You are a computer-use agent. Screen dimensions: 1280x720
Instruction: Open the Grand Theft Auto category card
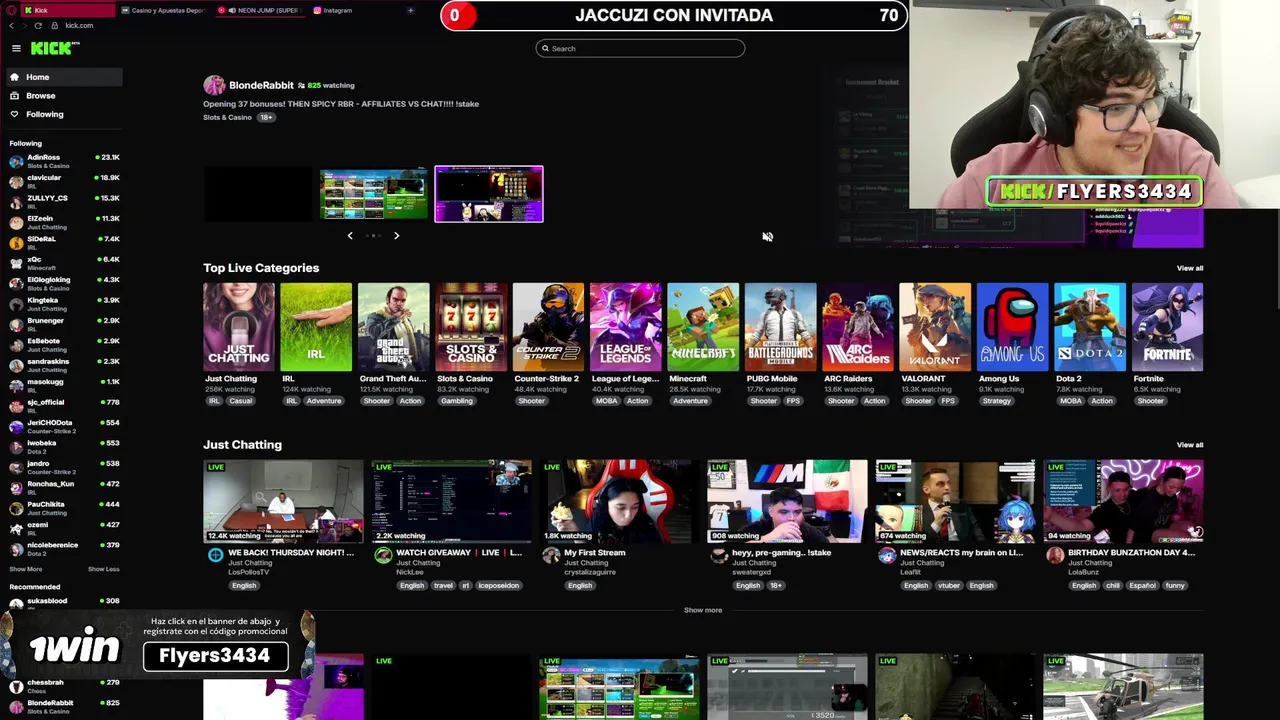[393, 327]
